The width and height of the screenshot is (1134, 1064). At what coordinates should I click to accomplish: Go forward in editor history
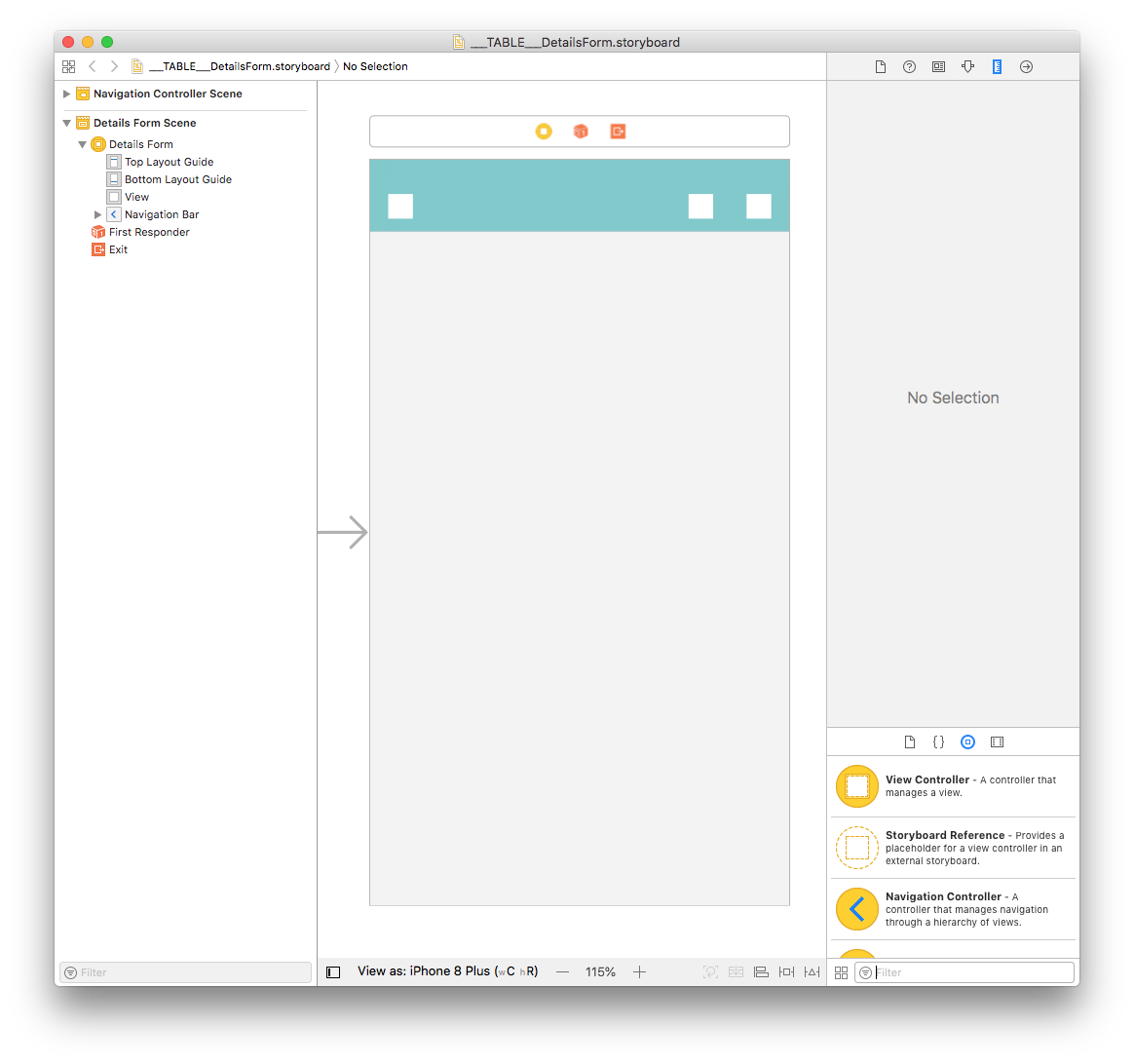114,66
